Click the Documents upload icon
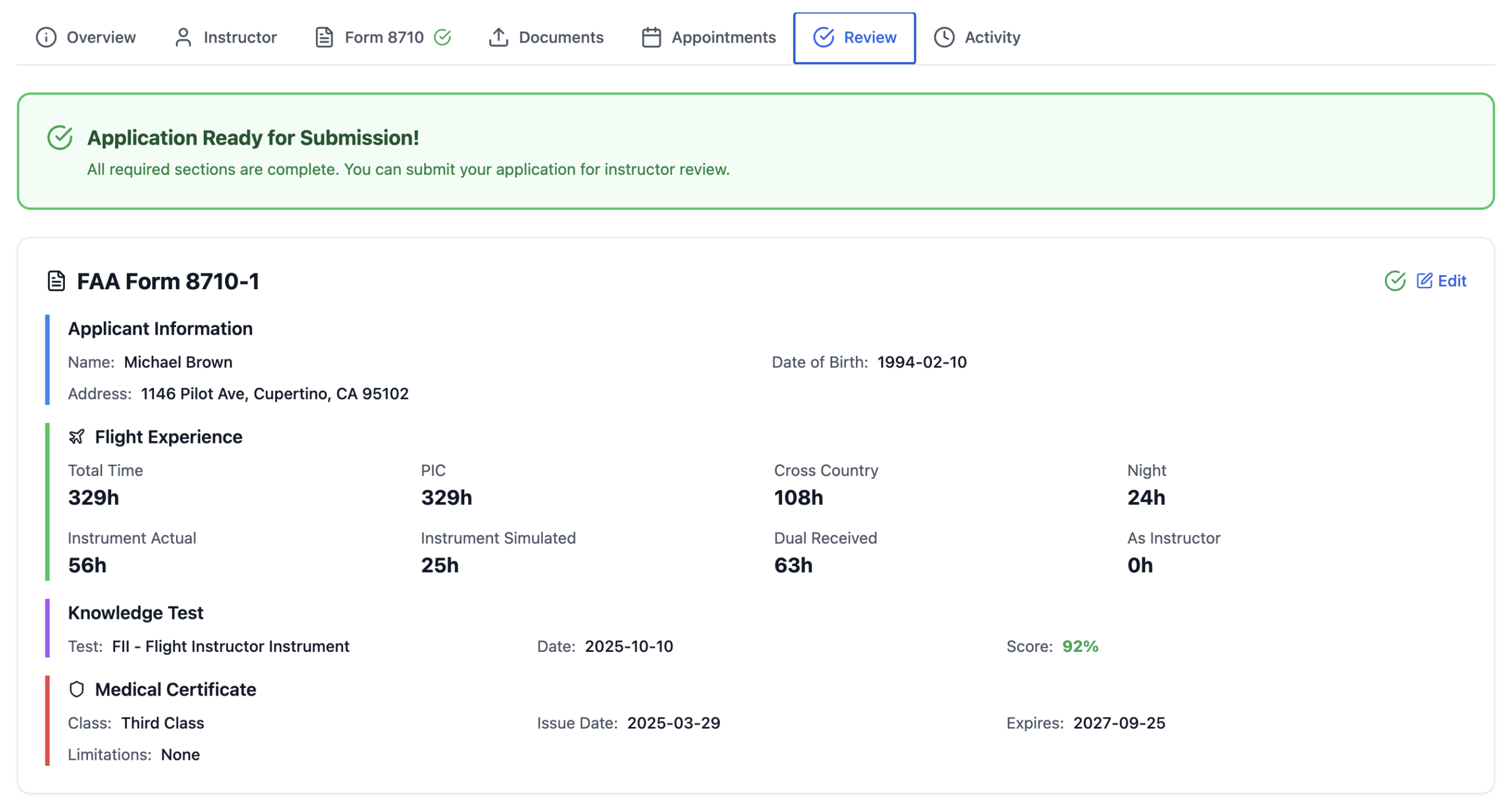The image size is (1512, 803). coord(498,37)
